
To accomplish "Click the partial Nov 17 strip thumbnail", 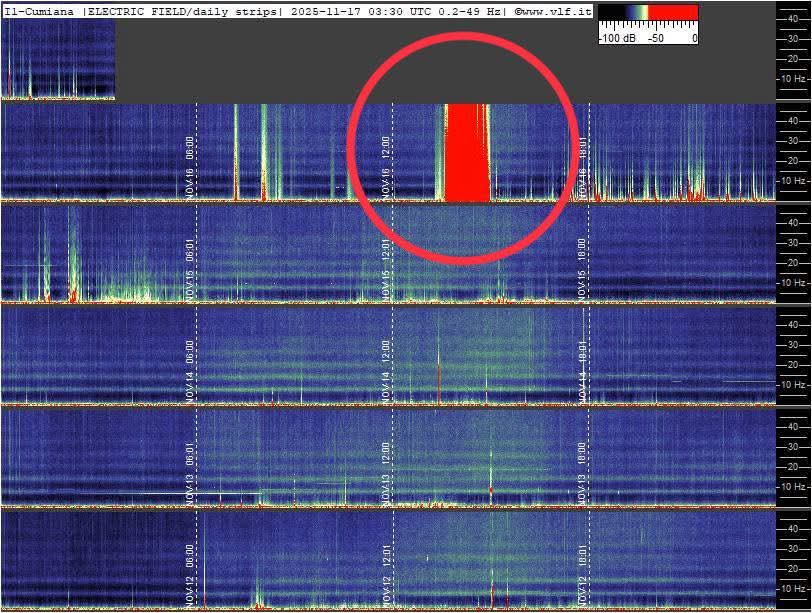I will click(58, 60).
